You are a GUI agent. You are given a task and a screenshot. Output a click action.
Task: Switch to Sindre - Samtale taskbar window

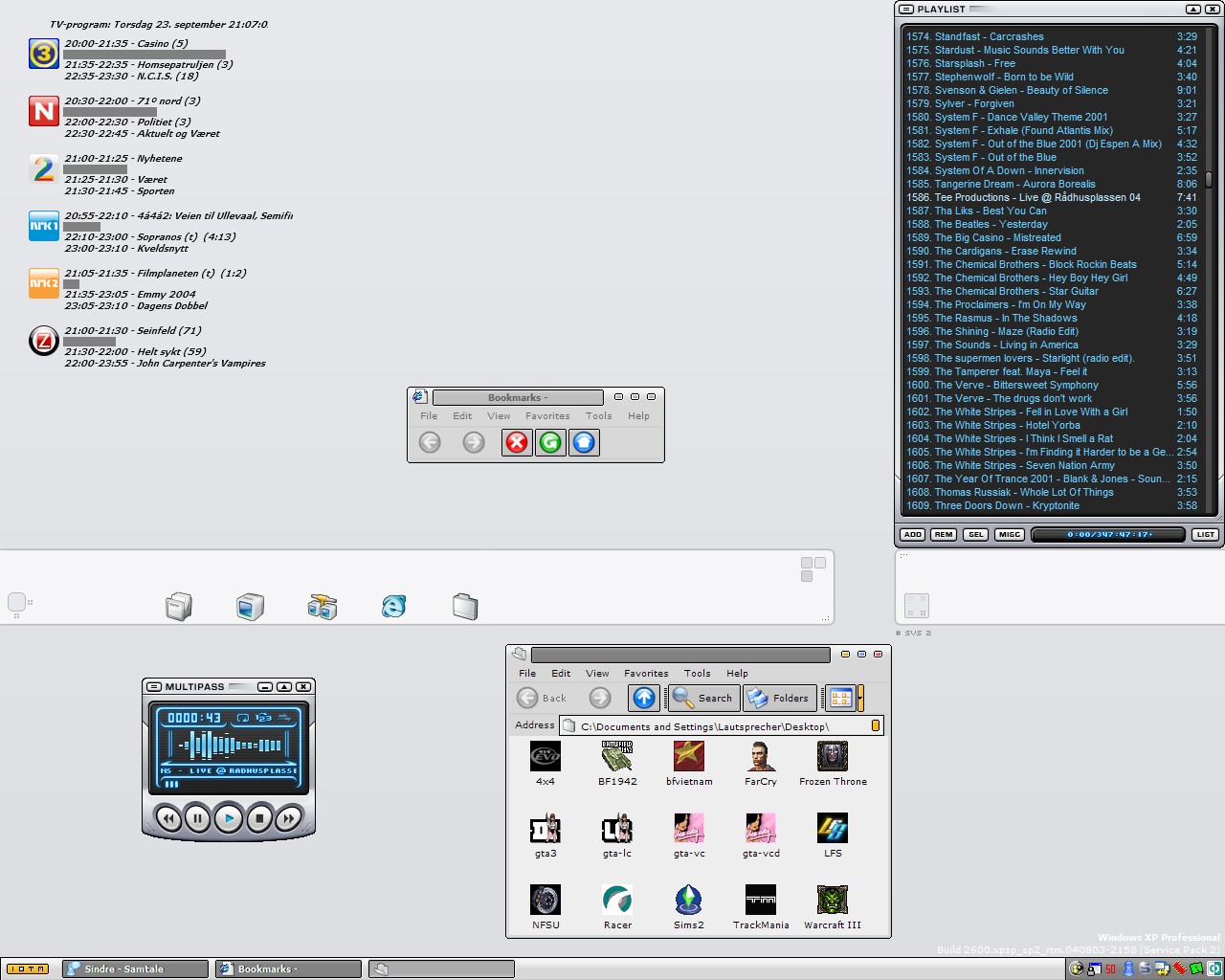click(x=135, y=969)
